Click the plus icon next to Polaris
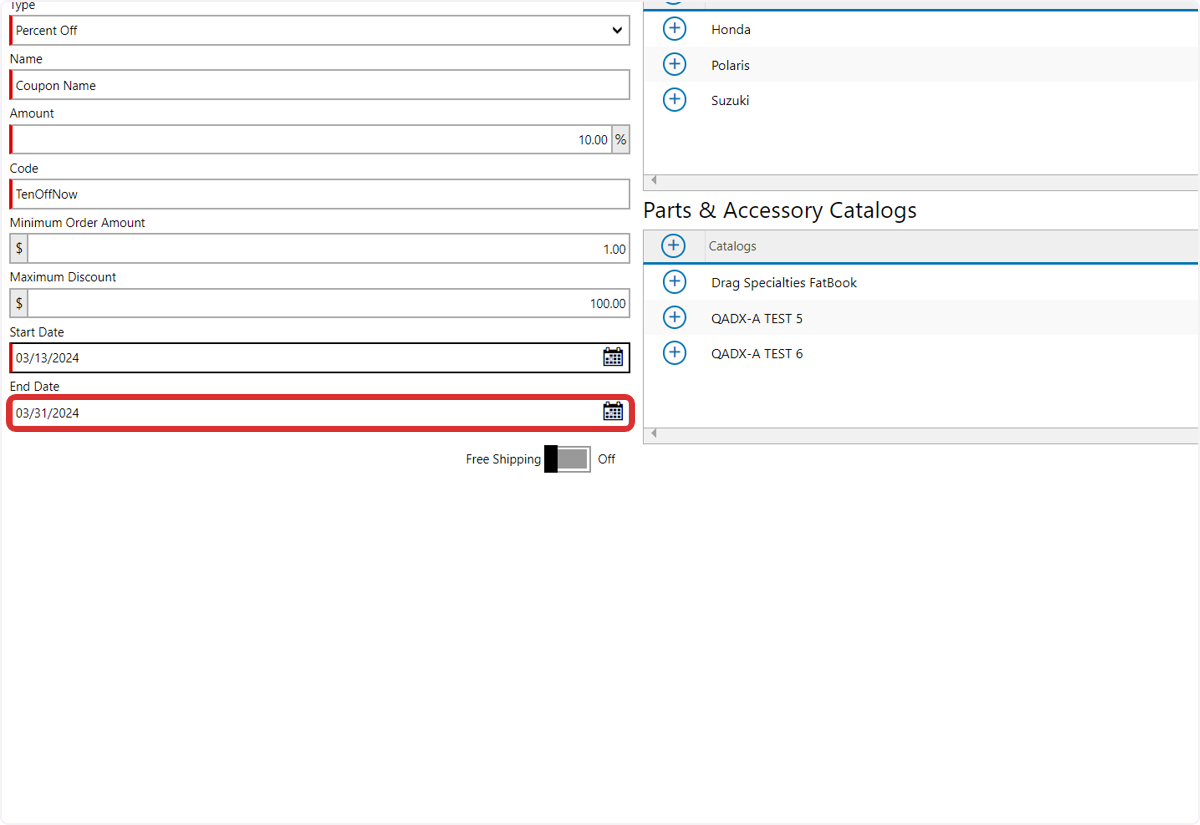This screenshot has width=1200, height=825. [675, 65]
